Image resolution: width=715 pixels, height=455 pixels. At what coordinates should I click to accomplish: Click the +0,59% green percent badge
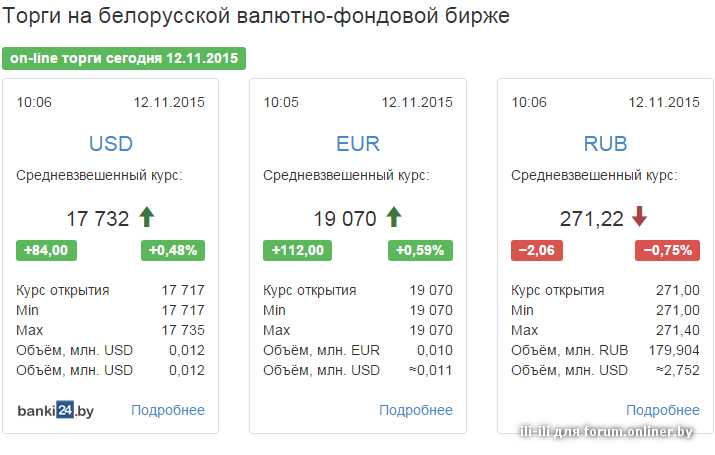(420, 250)
